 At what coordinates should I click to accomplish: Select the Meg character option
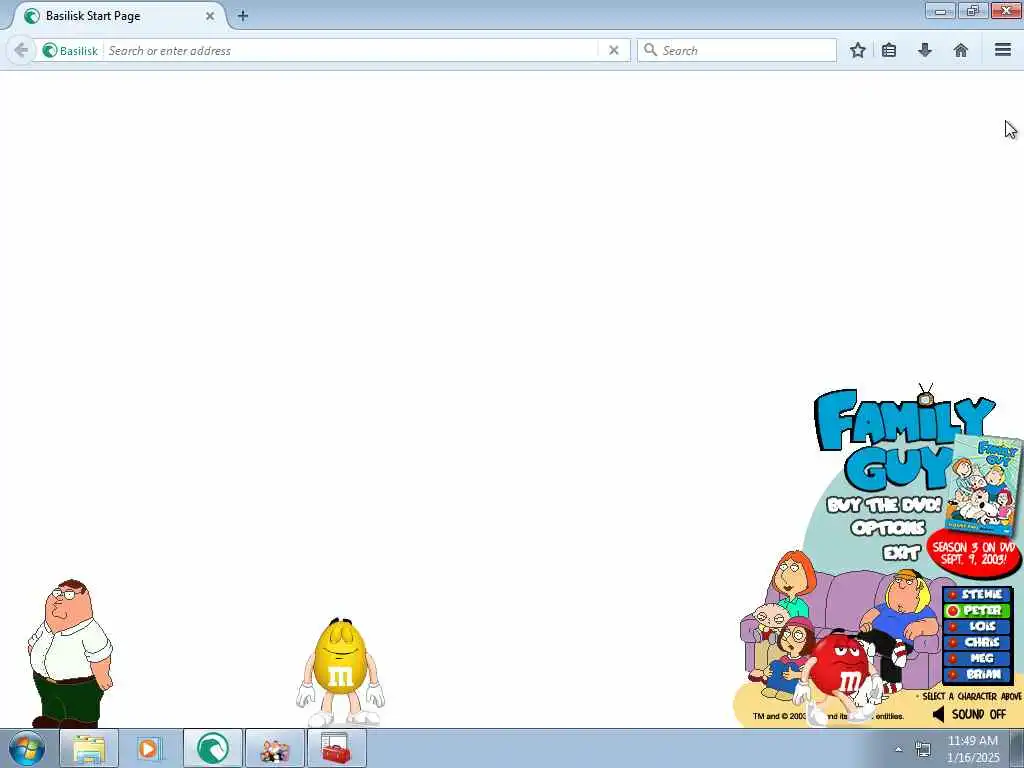coord(978,658)
